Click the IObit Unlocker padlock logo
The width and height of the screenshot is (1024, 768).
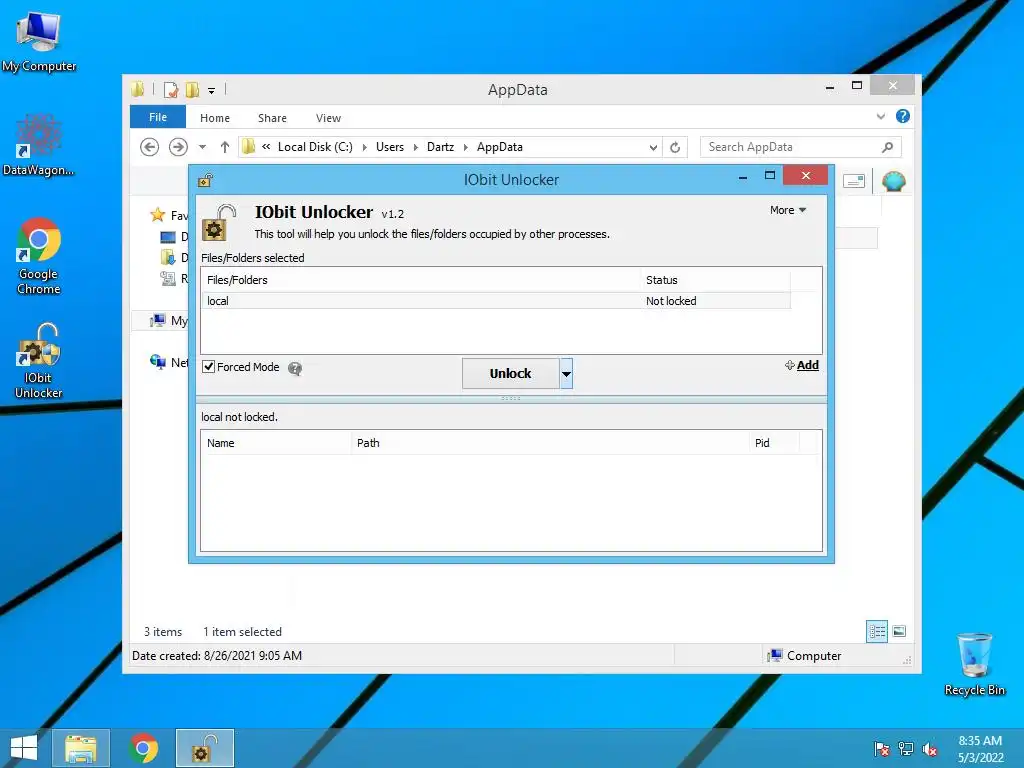219,223
